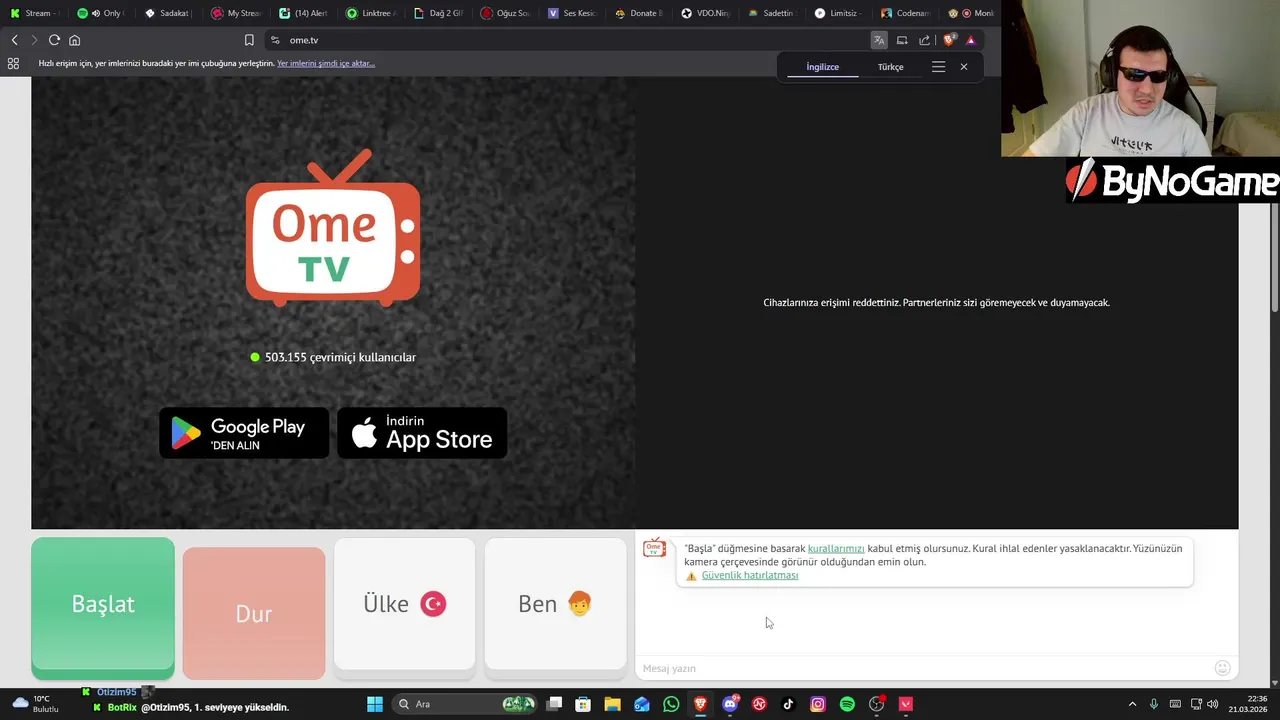
Task: Open Task View on taskbar
Action: tap(554, 704)
